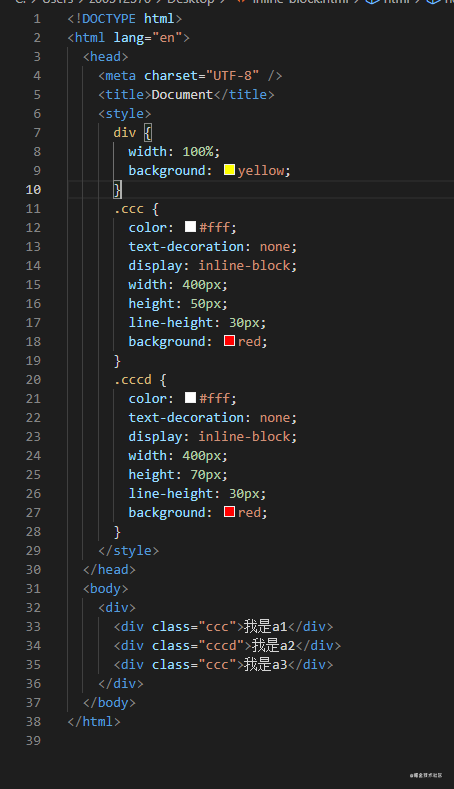Click "display: inline-block;" on line 14
The width and height of the screenshot is (454, 789).
pyautogui.click(x=213, y=266)
